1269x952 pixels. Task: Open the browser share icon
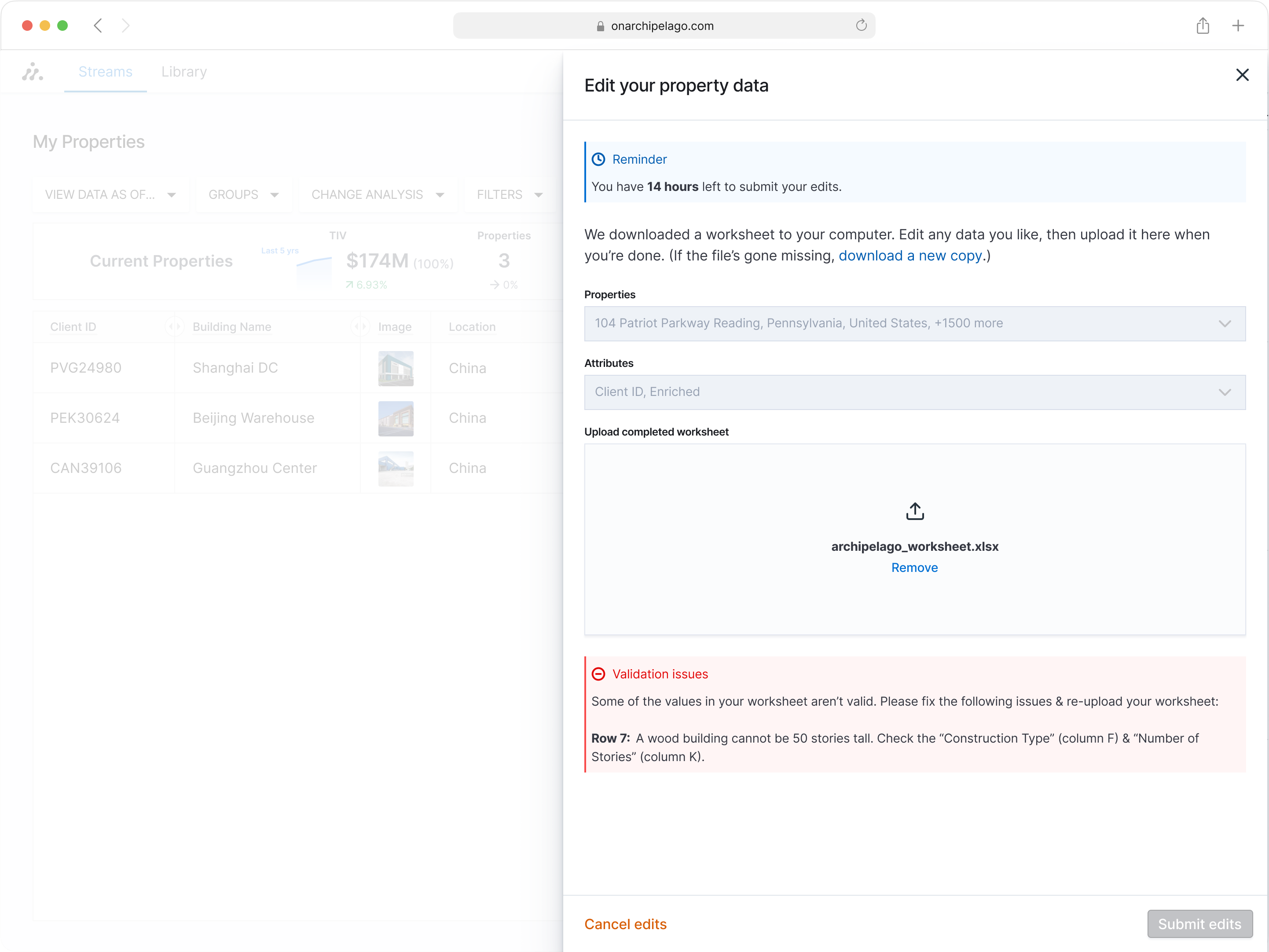1203,26
